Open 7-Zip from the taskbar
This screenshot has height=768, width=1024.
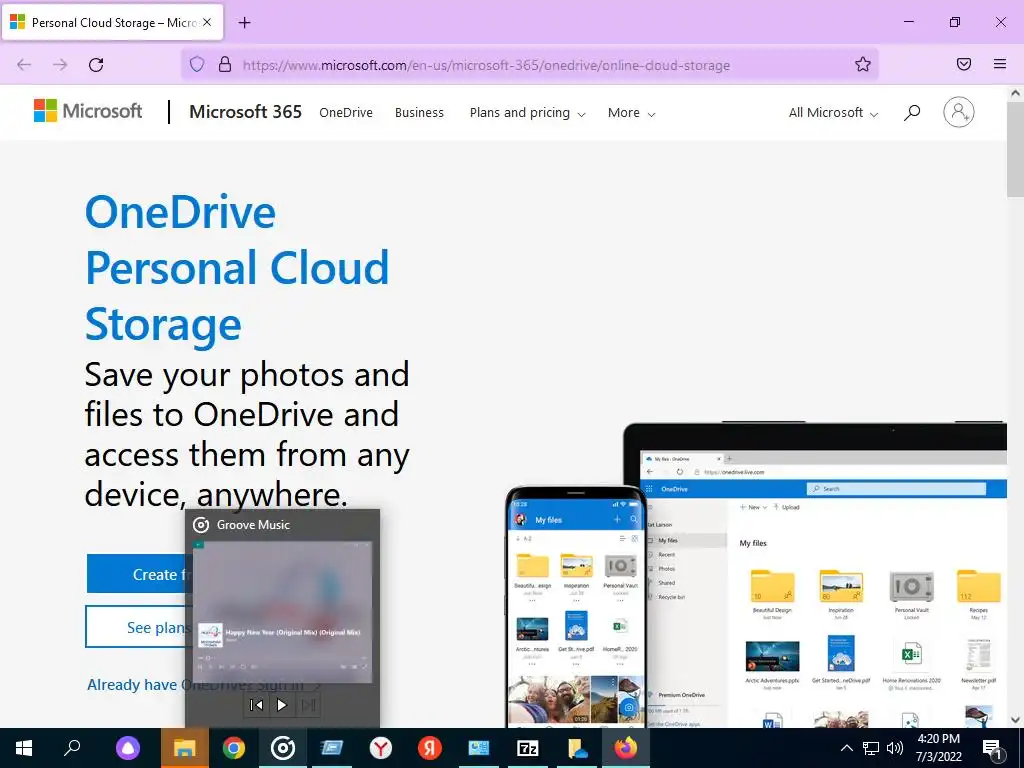click(x=528, y=748)
